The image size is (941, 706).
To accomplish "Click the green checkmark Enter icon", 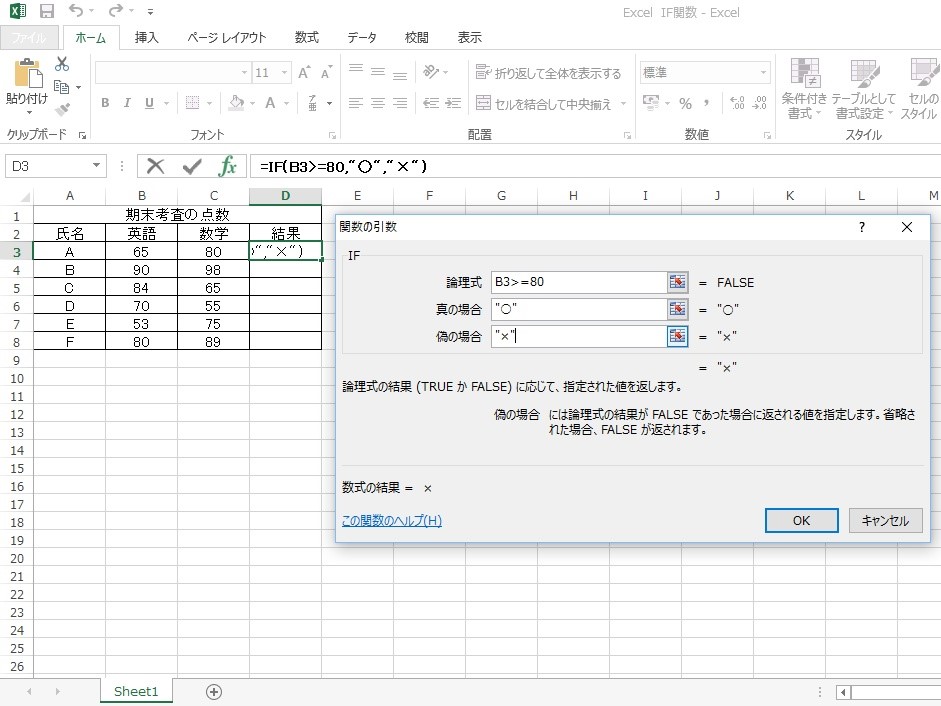I will click(192, 166).
